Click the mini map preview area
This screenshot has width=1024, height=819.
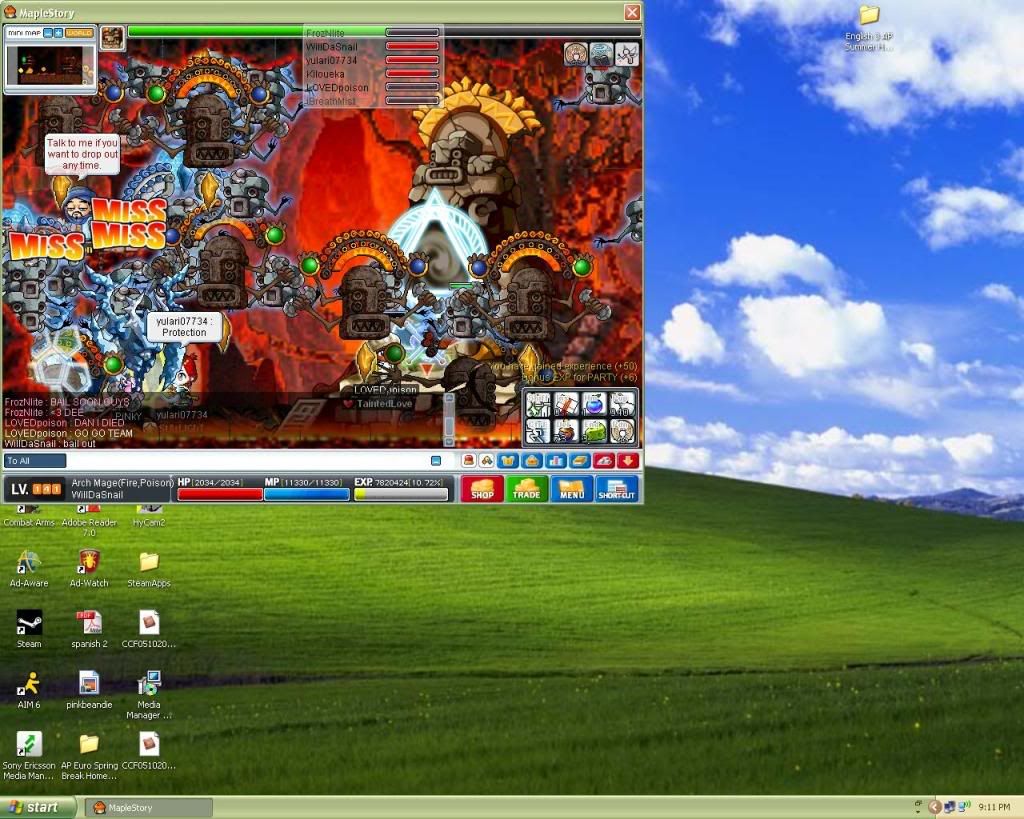pyautogui.click(x=50, y=65)
